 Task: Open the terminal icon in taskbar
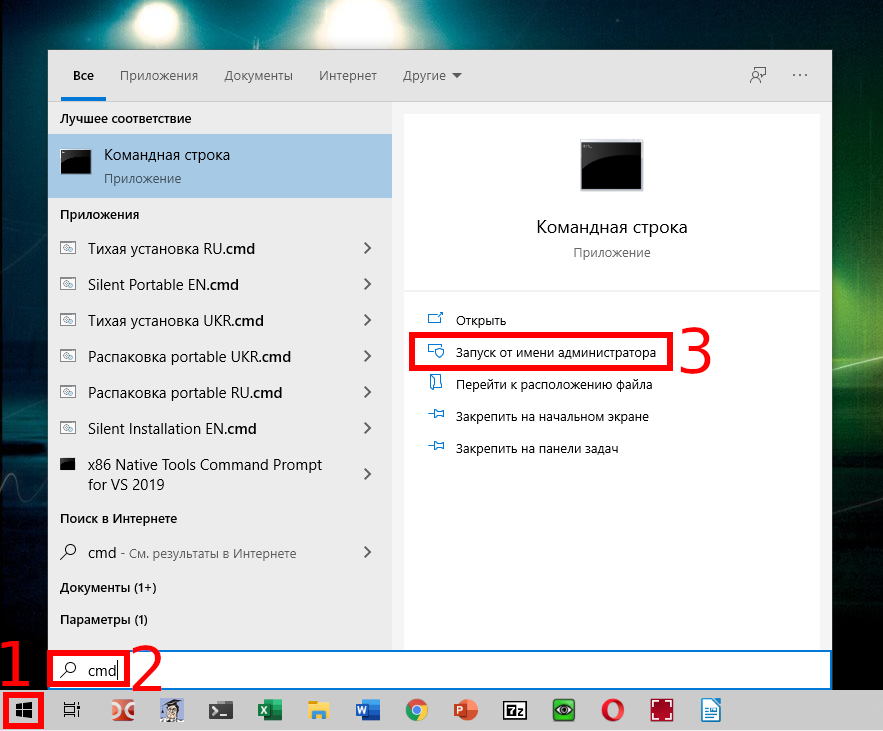point(221,711)
